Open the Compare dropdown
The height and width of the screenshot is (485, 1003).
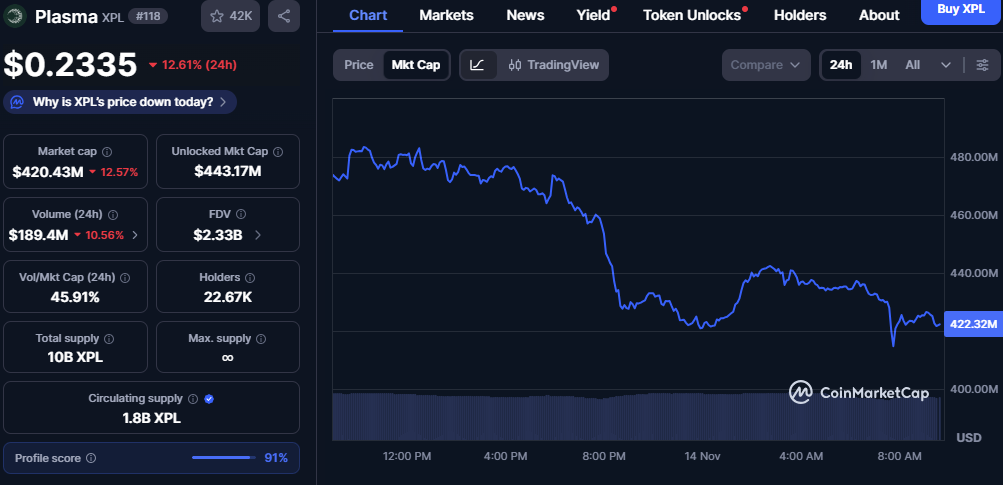click(x=765, y=65)
